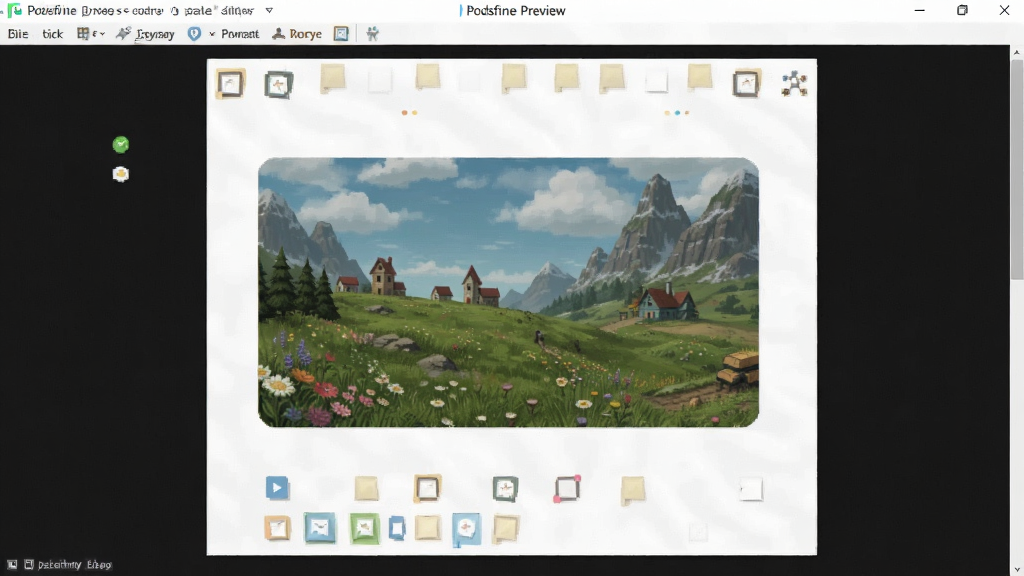Select the small blue device icon

[397, 528]
